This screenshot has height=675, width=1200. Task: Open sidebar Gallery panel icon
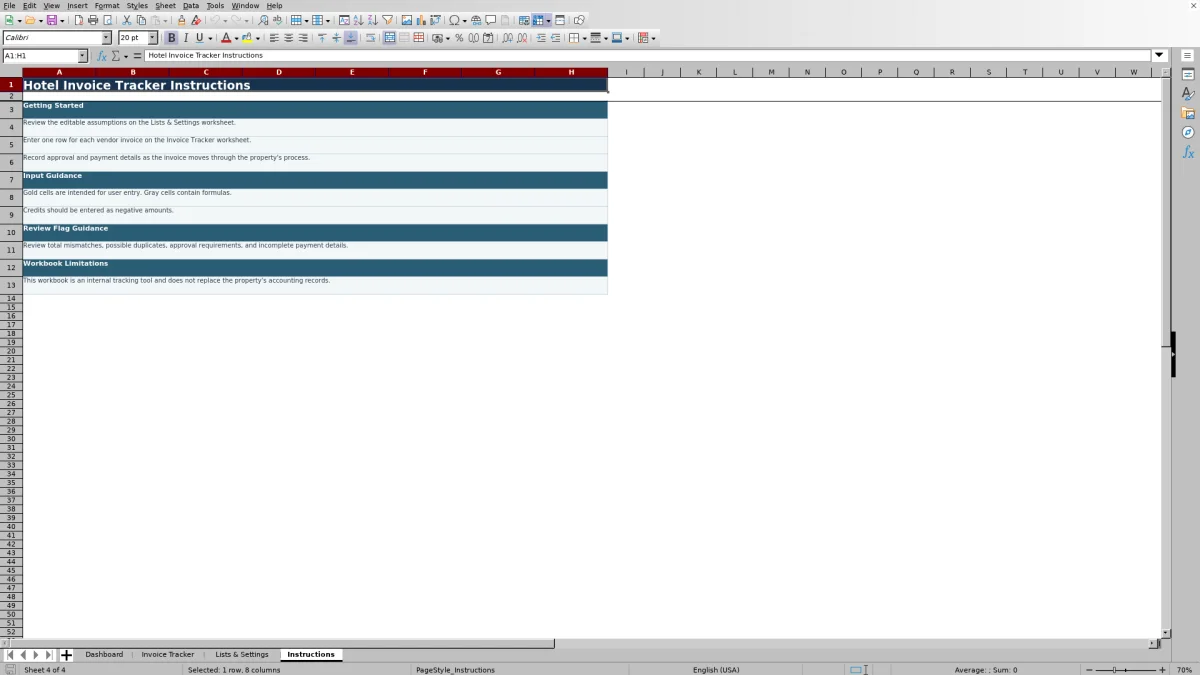pyautogui.click(x=1188, y=113)
